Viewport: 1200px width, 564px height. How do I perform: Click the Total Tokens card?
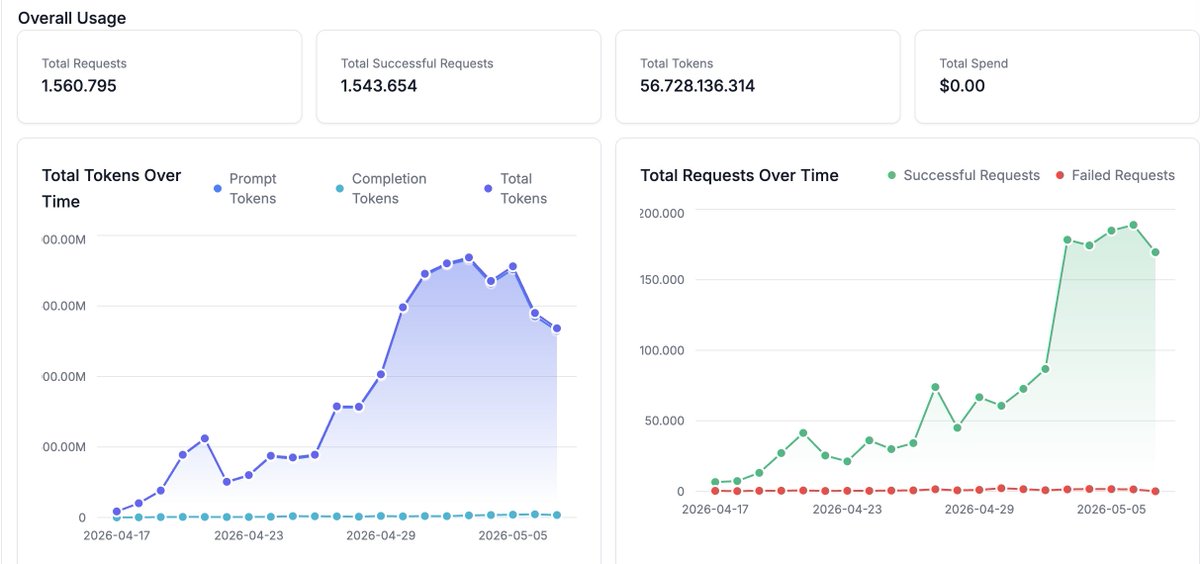click(x=758, y=77)
